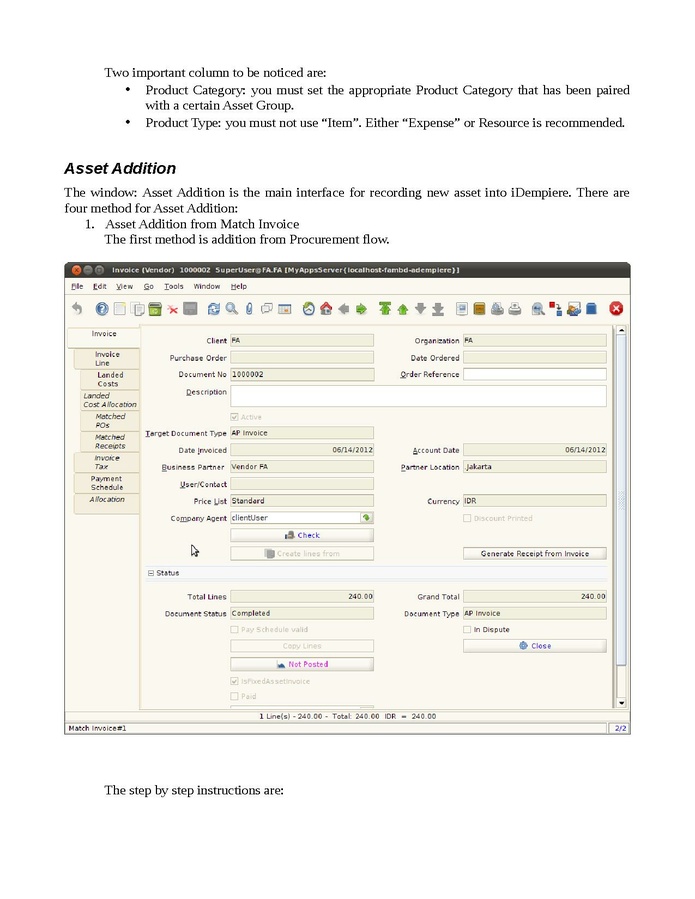This screenshot has width=695, height=899.
Task: Open the Company Agent lookup button
Action: tap(367, 518)
